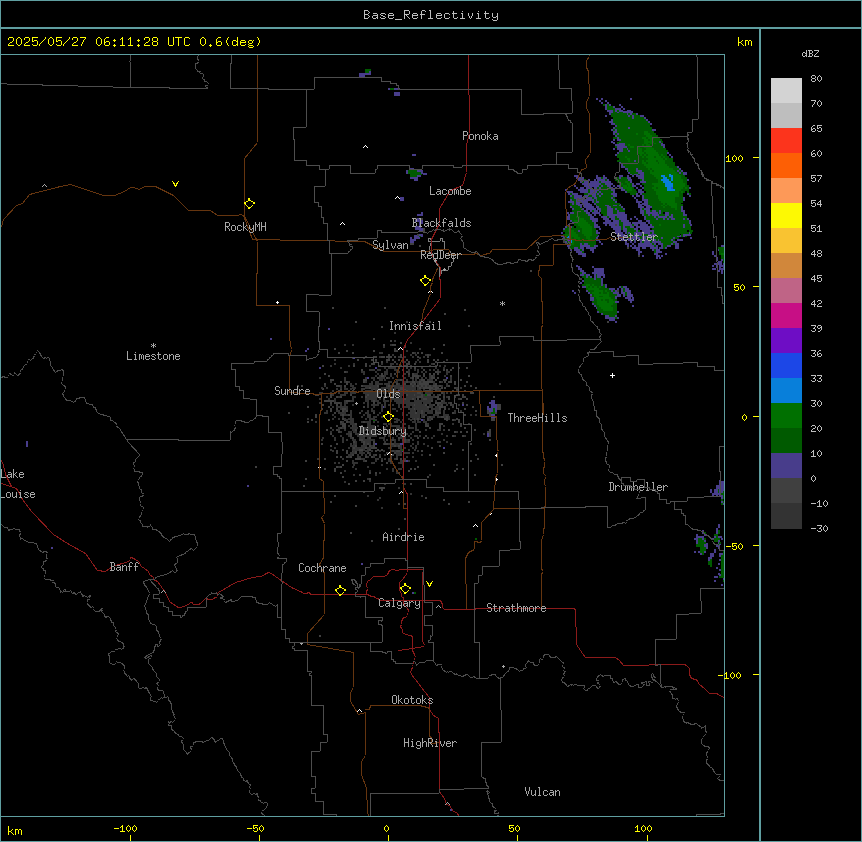Select the dusty pink legend swatch
The height and width of the screenshot is (842, 862).
tap(786, 290)
